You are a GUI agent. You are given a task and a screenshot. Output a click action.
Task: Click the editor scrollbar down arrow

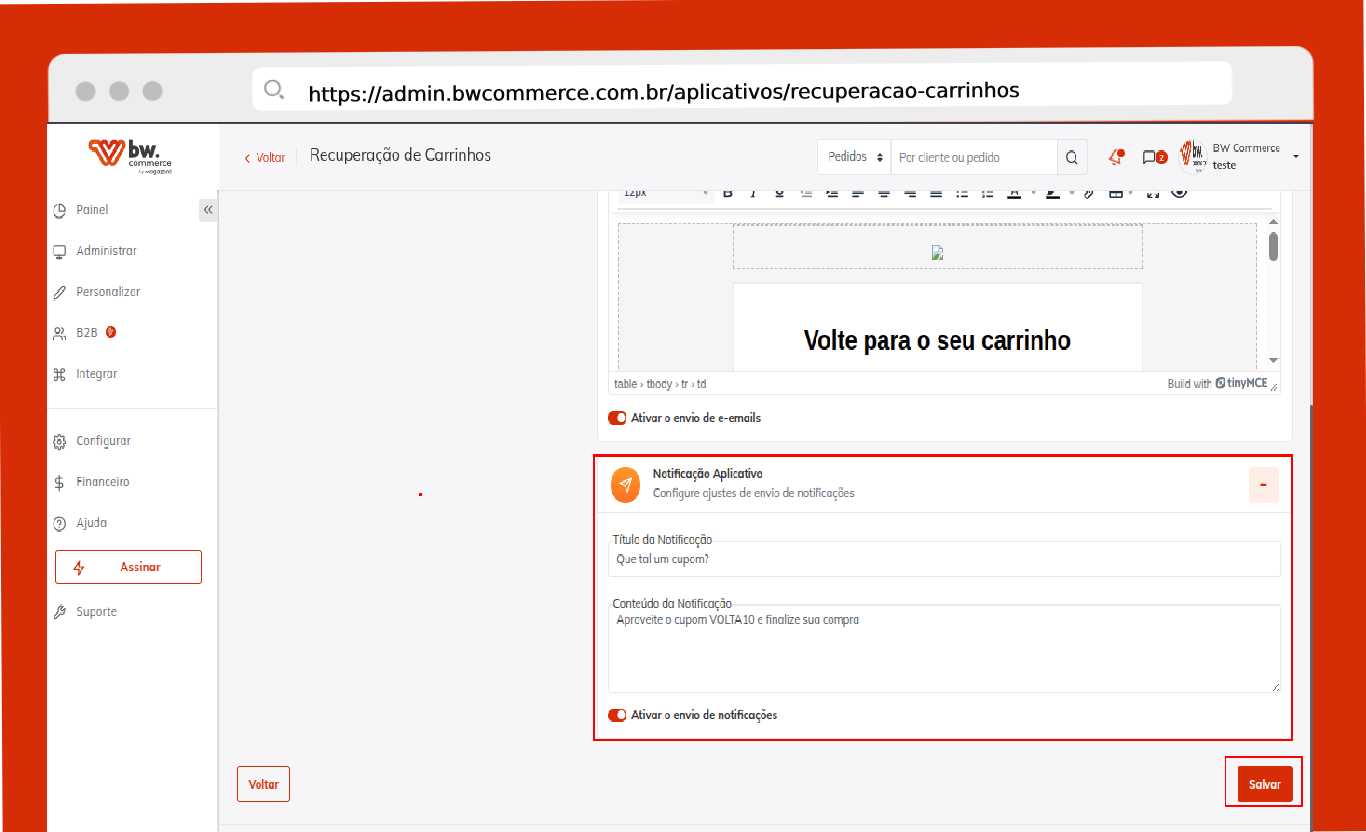point(1273,360)
